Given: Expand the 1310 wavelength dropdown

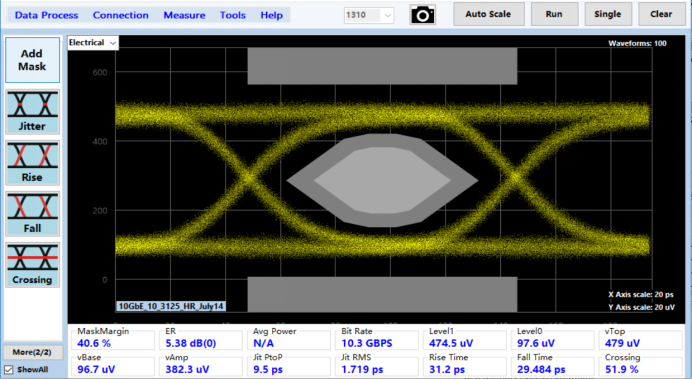Looking at the screenshot, I should (369, 15).
